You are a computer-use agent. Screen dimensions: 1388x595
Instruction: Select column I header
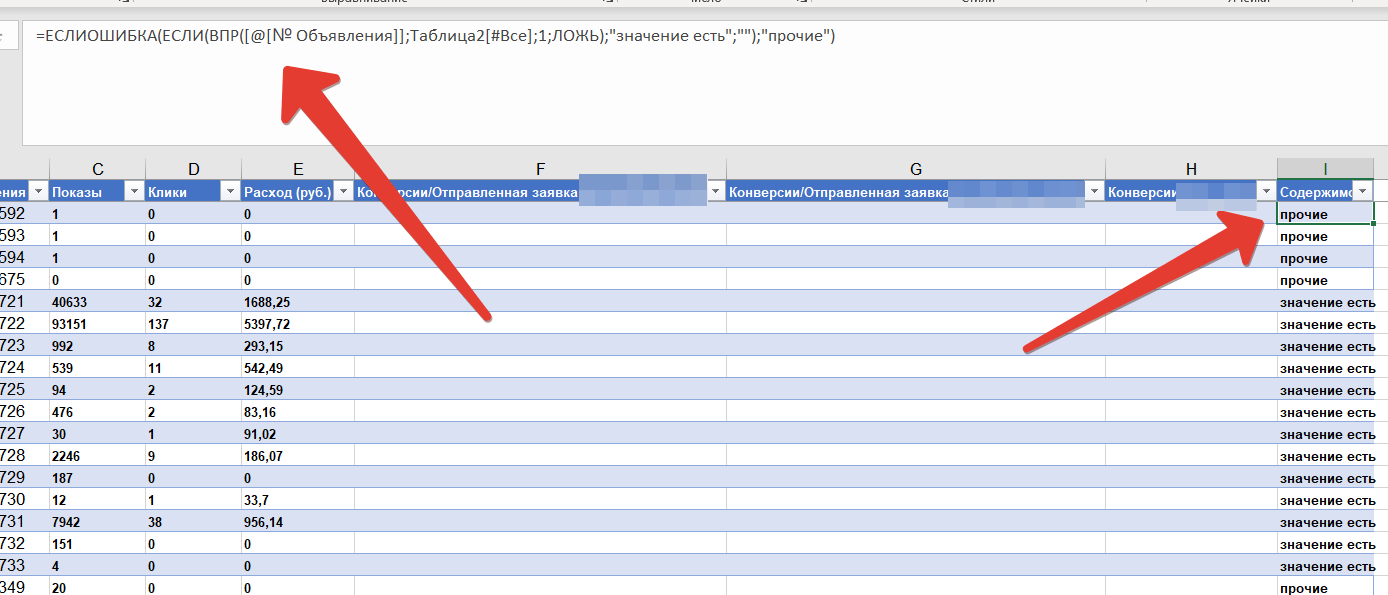(x=1325, y=169)
